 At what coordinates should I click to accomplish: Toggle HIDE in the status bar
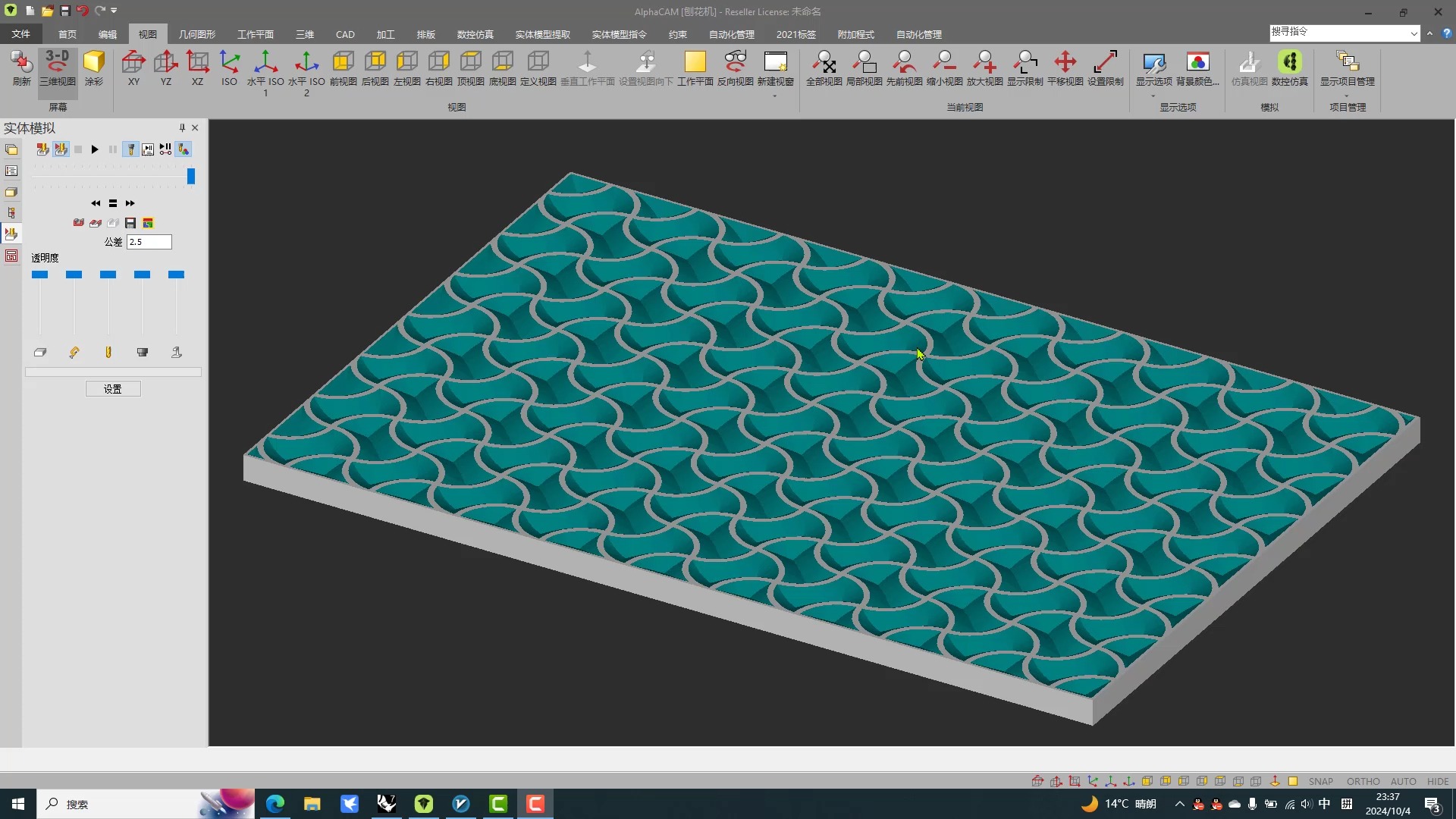(1437, 781)
